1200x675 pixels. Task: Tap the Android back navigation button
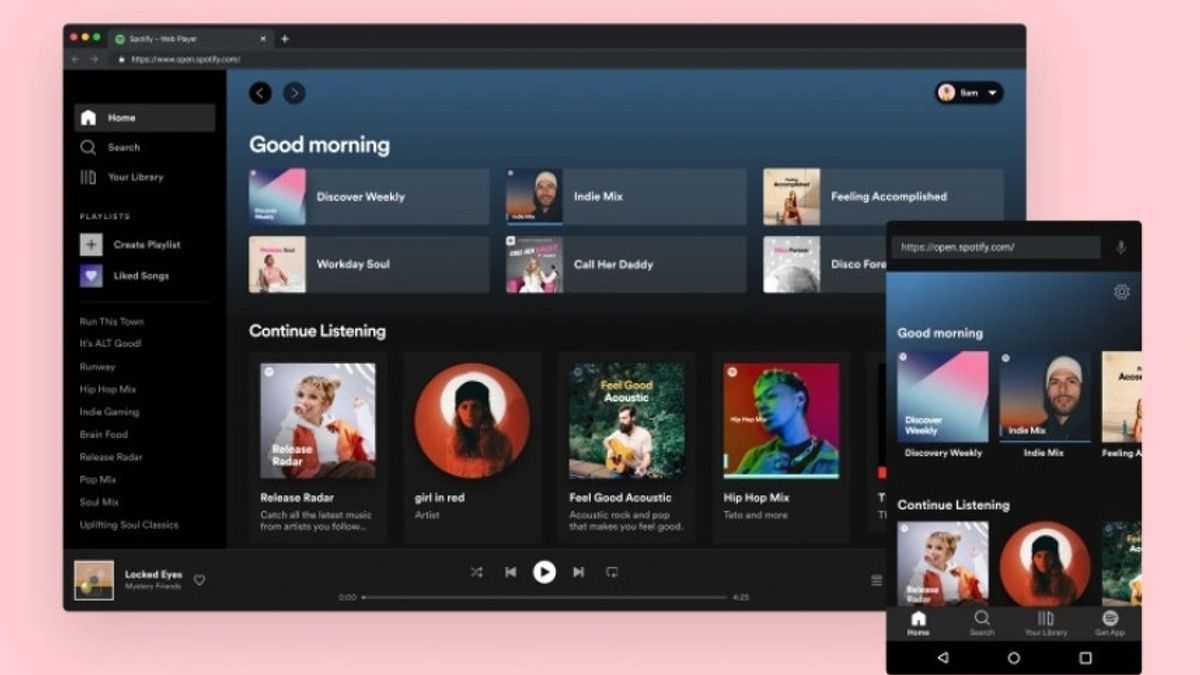(x=942, y=658)
